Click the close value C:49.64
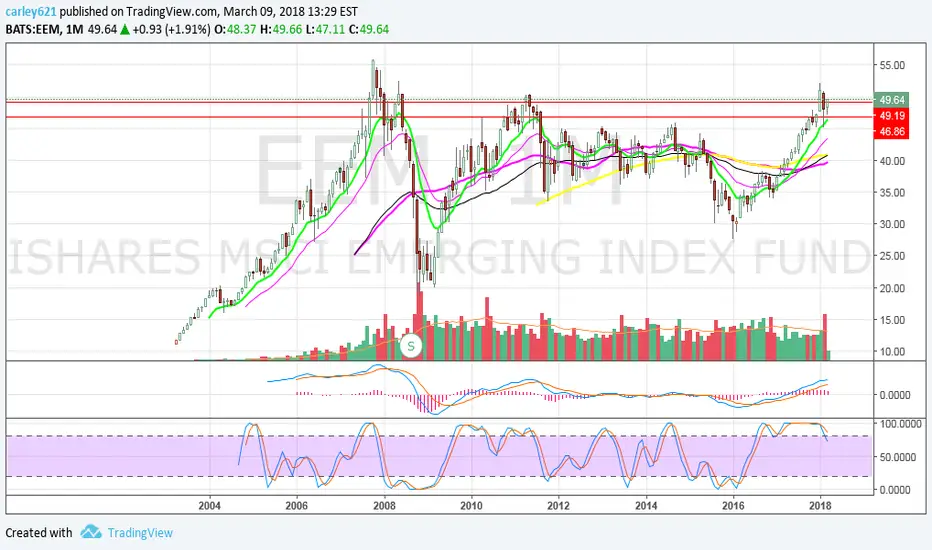 pos(369,29)
